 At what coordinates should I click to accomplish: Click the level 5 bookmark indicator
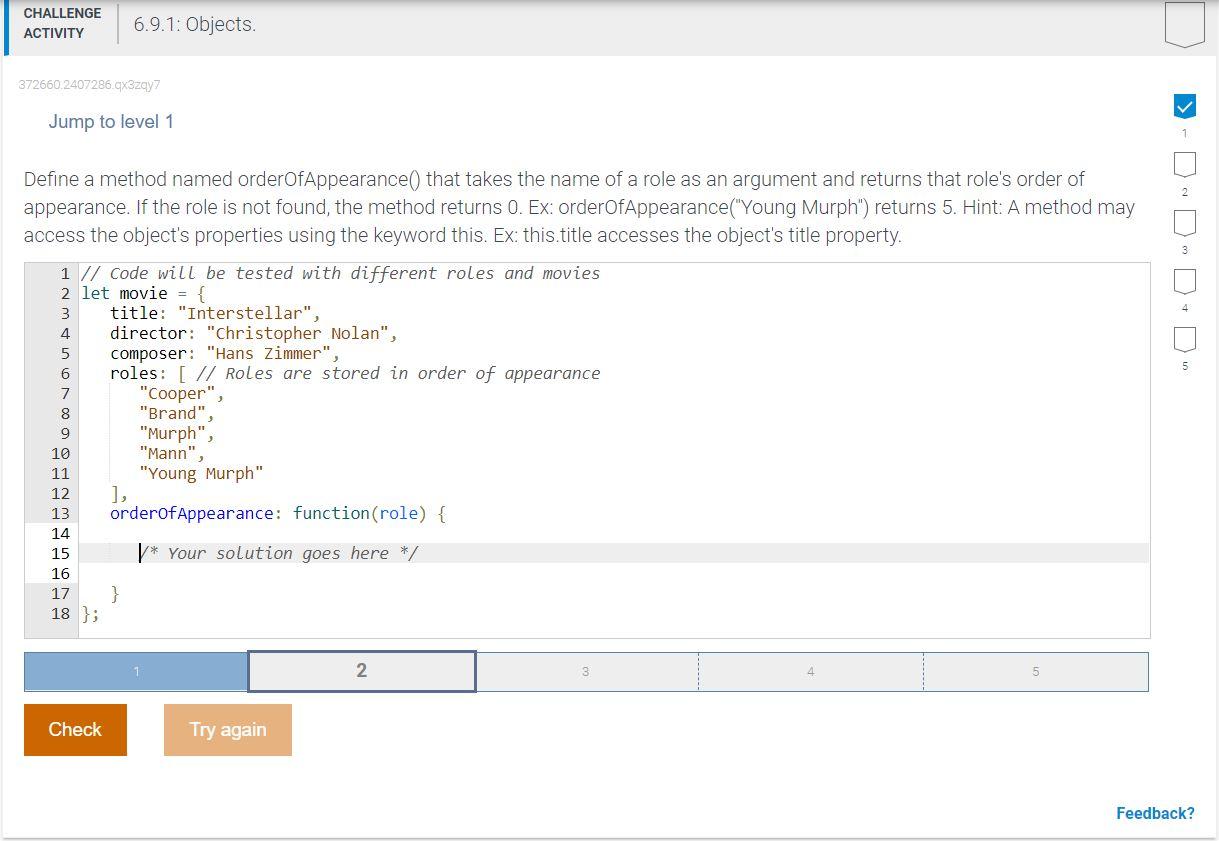[1184, 340]
